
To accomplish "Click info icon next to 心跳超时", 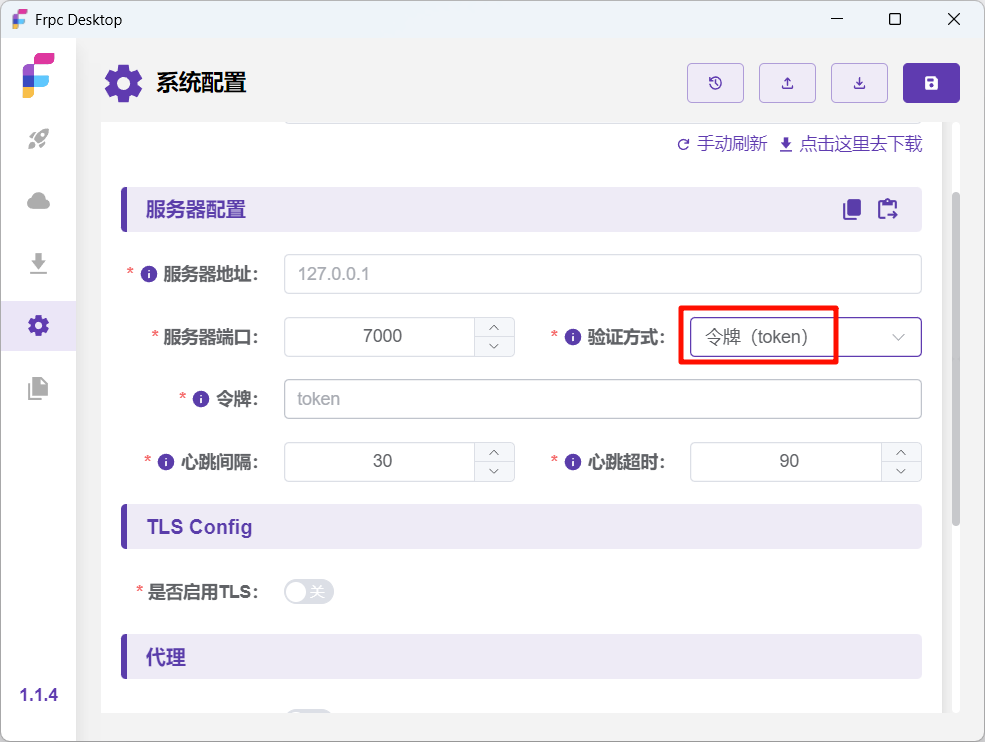I will click(573, 462).
